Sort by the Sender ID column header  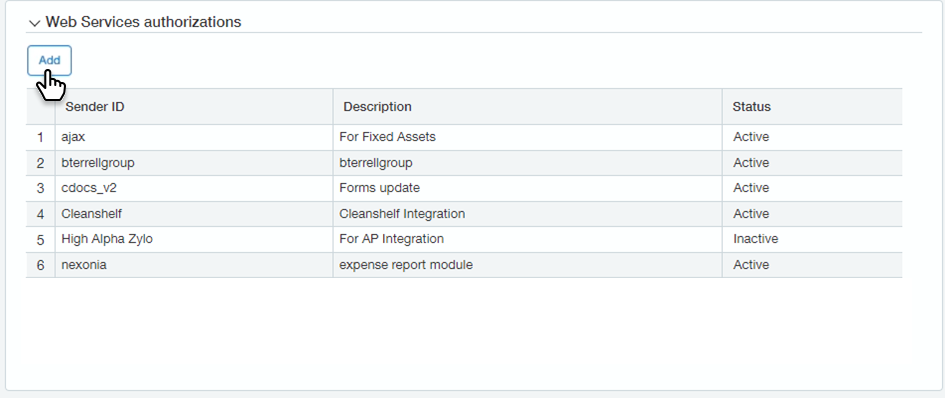coord(95,107)
